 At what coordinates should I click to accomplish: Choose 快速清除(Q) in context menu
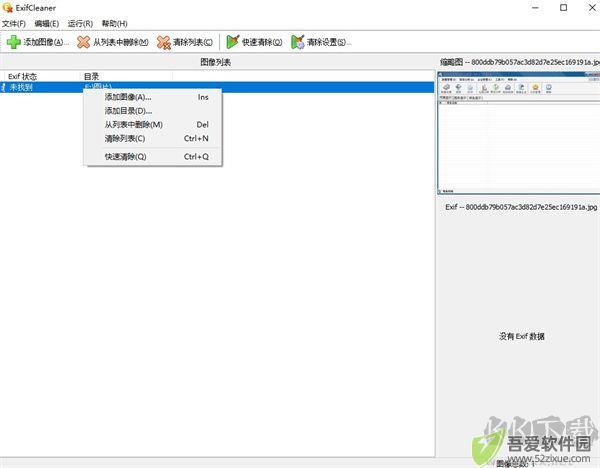[x=153, y=157]
